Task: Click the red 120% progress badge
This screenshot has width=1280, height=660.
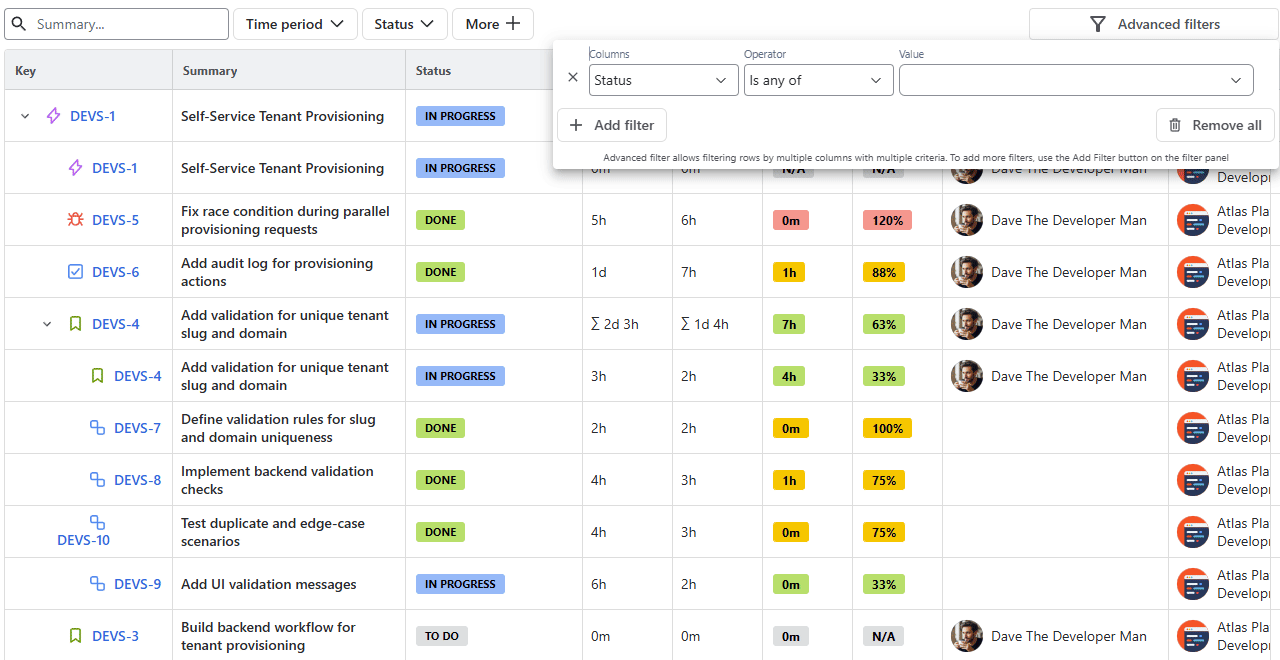Action: tap(887, 220)
